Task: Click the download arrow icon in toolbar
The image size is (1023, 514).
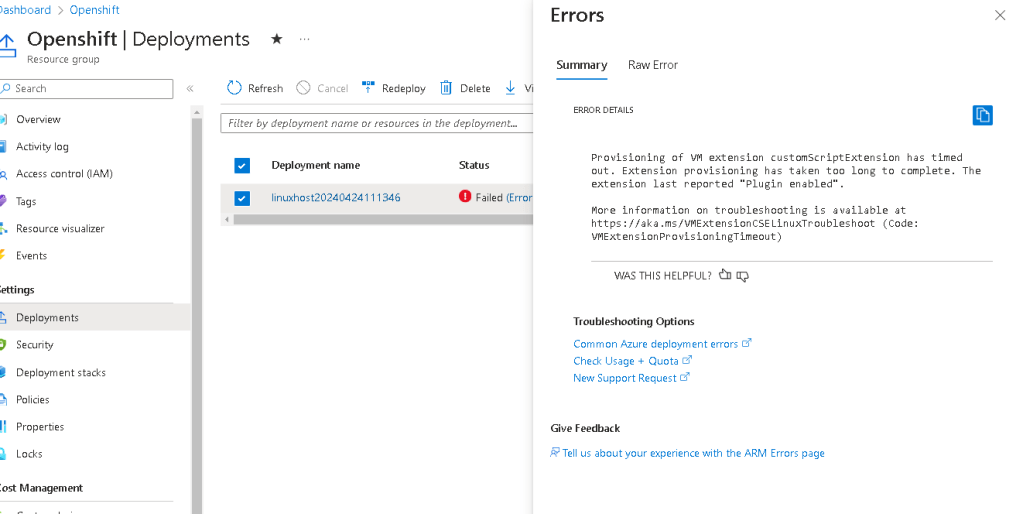Action: pyautogui.click(x=510, y=88)
